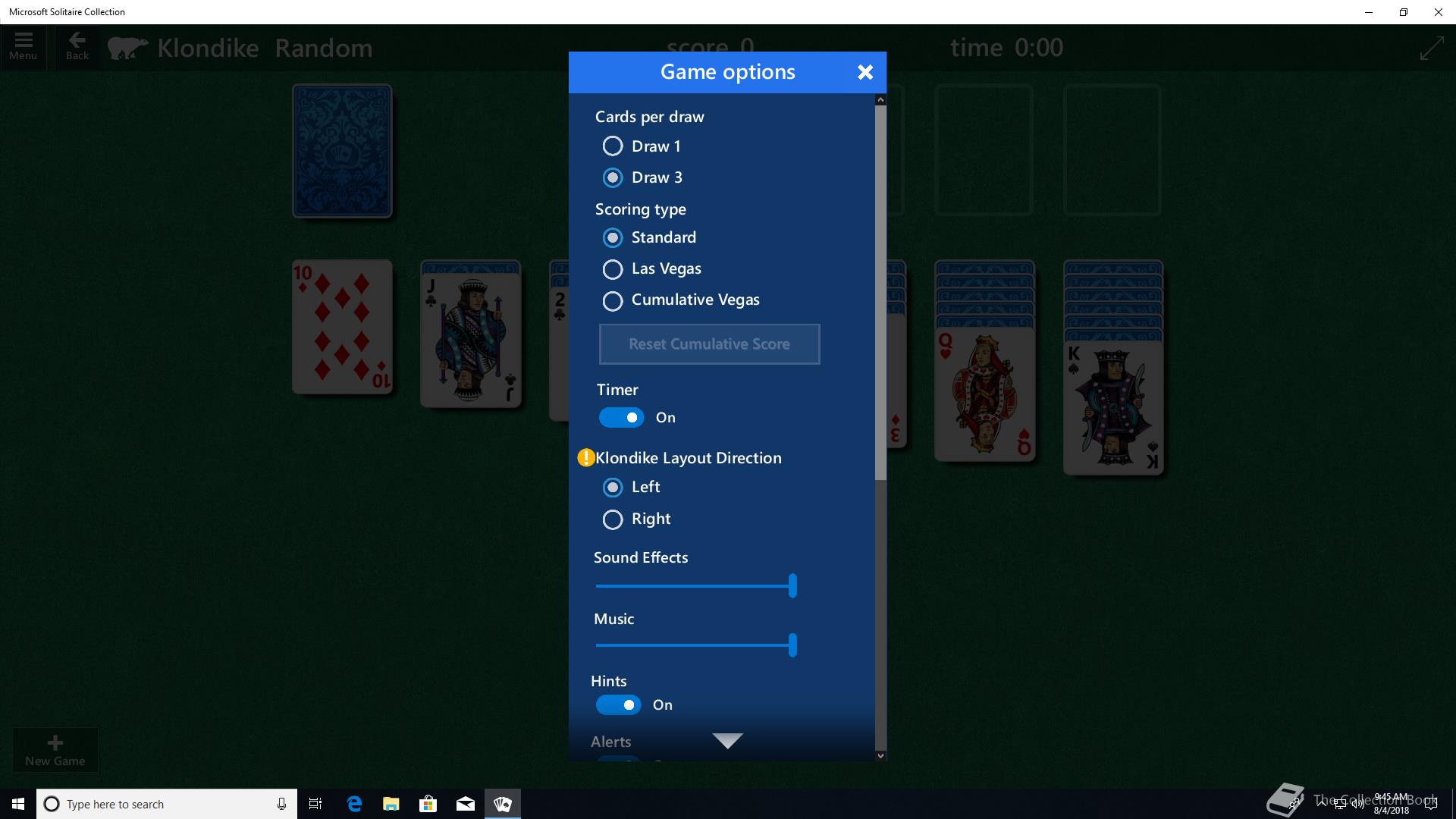Toggle the Hints switch

click(x=618, y=705)
